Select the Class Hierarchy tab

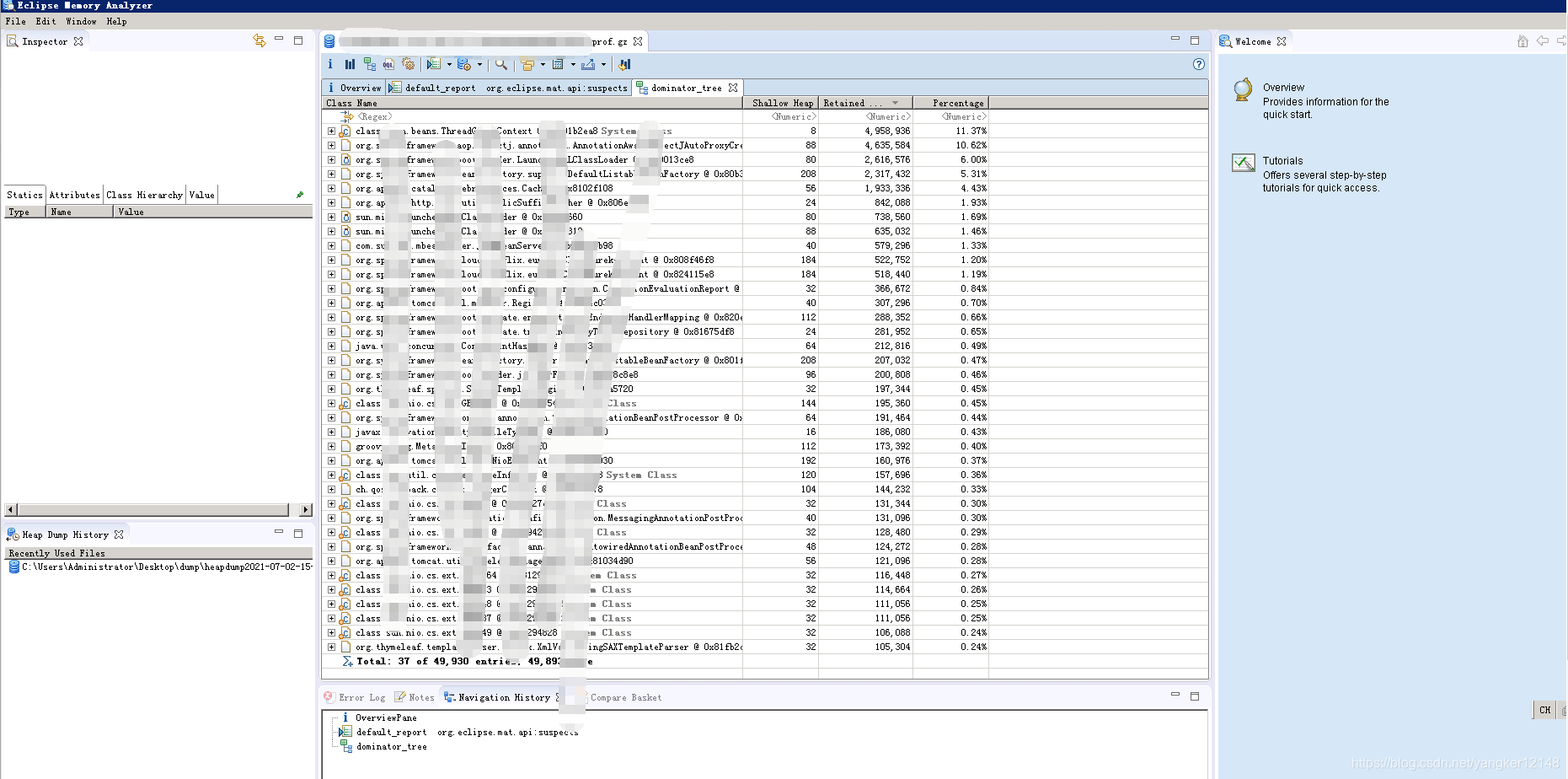[x=144, y=195]
